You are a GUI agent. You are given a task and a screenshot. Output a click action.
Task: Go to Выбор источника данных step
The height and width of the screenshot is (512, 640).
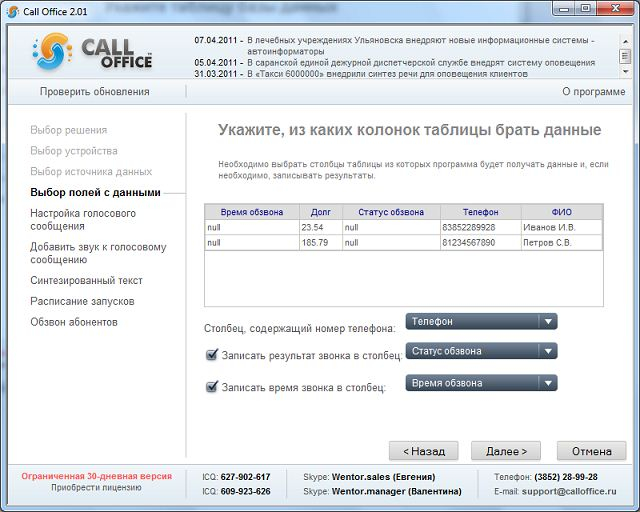click(x=91, y=171)
